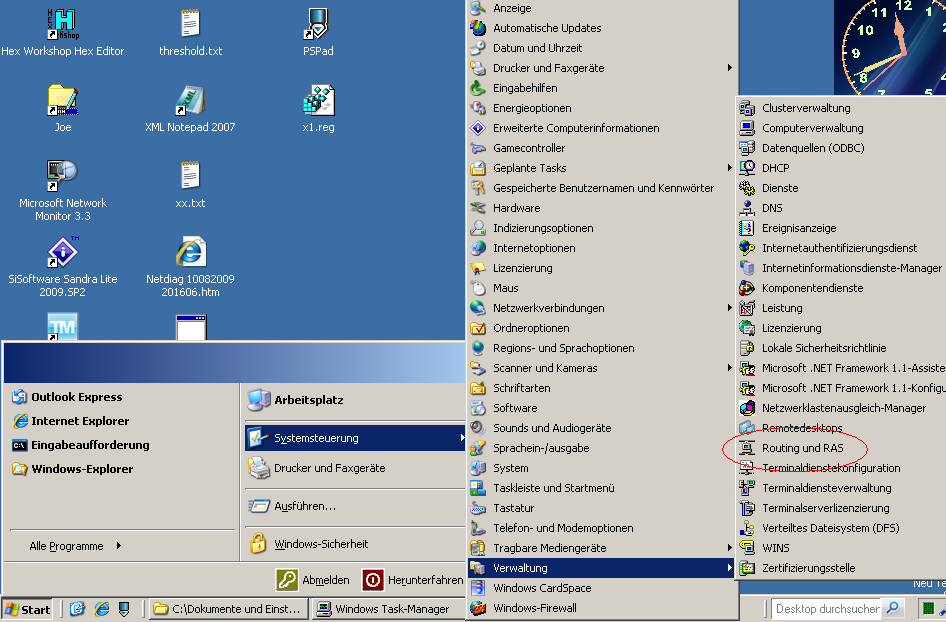Screen dimensions: 946x622
Task: Expand Tragbare Mediengeräte submenu
Action: click(x=602, y=548)
